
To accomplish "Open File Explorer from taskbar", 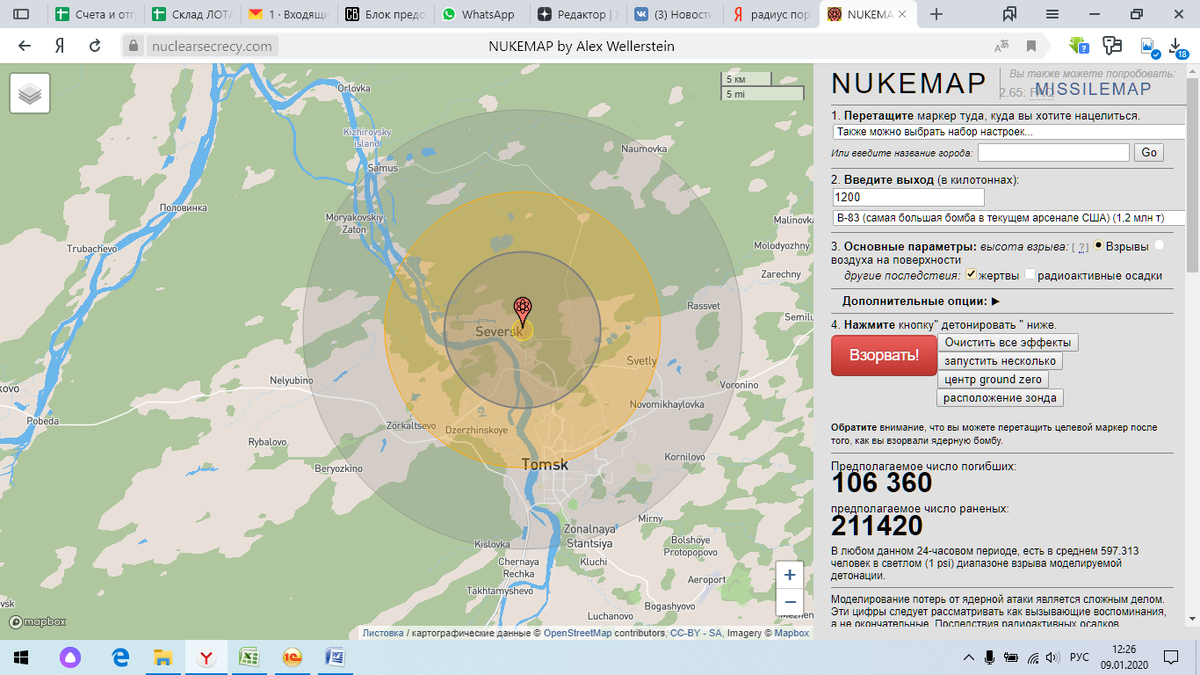I will [x=162, y=657].
